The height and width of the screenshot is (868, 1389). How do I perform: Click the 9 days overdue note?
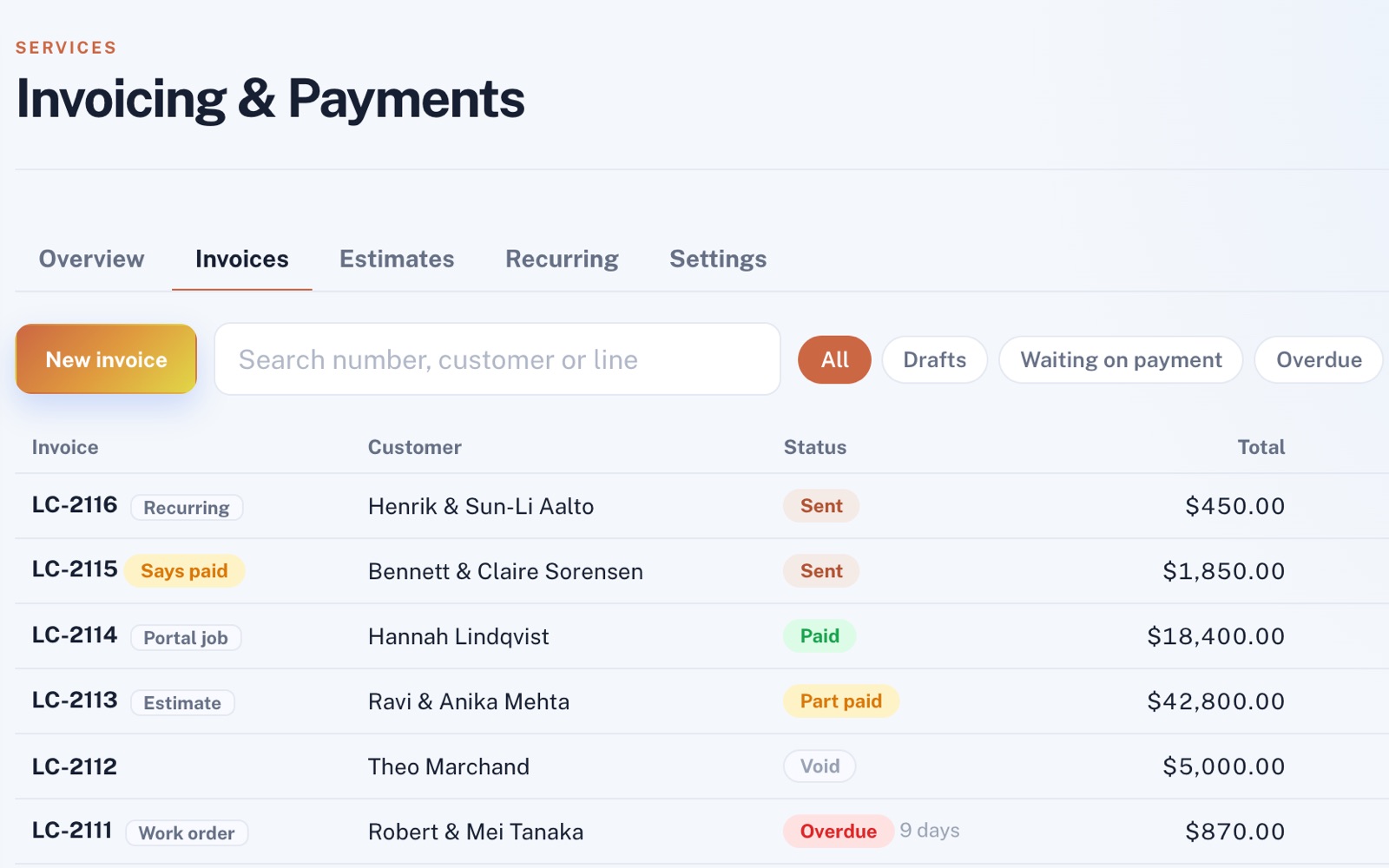pyautogui.click(x=930, y=831)
